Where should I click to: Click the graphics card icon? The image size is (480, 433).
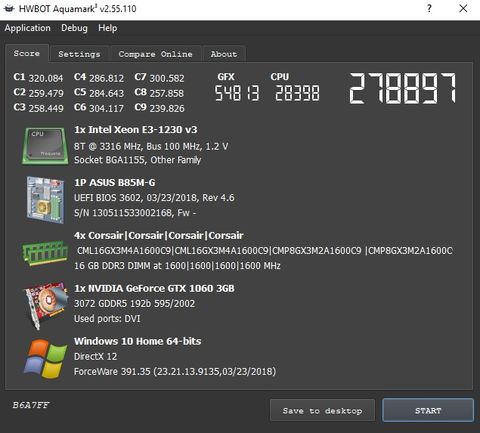(x=46, y=306)
